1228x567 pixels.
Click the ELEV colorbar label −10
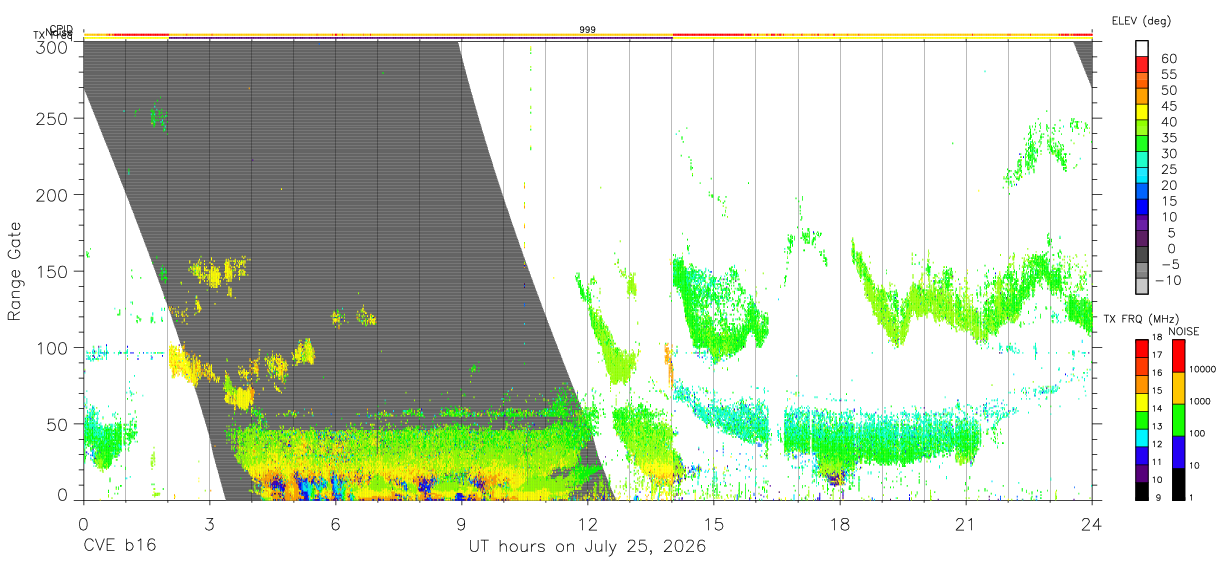1168,280
